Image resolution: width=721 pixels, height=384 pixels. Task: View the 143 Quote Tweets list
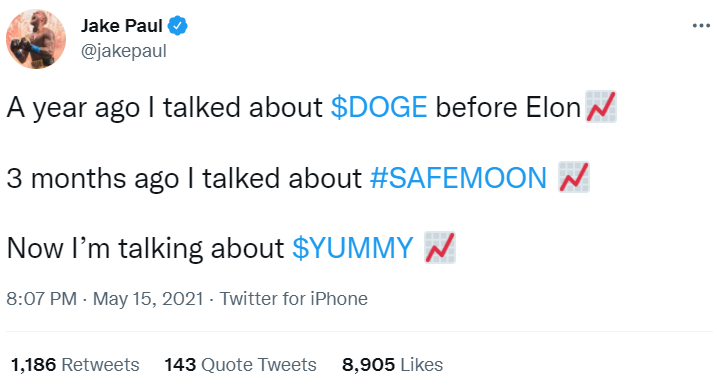[x=240, y=365]
